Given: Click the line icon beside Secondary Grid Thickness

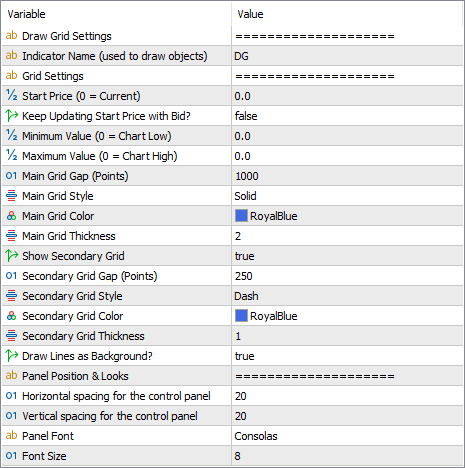Looking at the screenshot, I should (11, 336).
